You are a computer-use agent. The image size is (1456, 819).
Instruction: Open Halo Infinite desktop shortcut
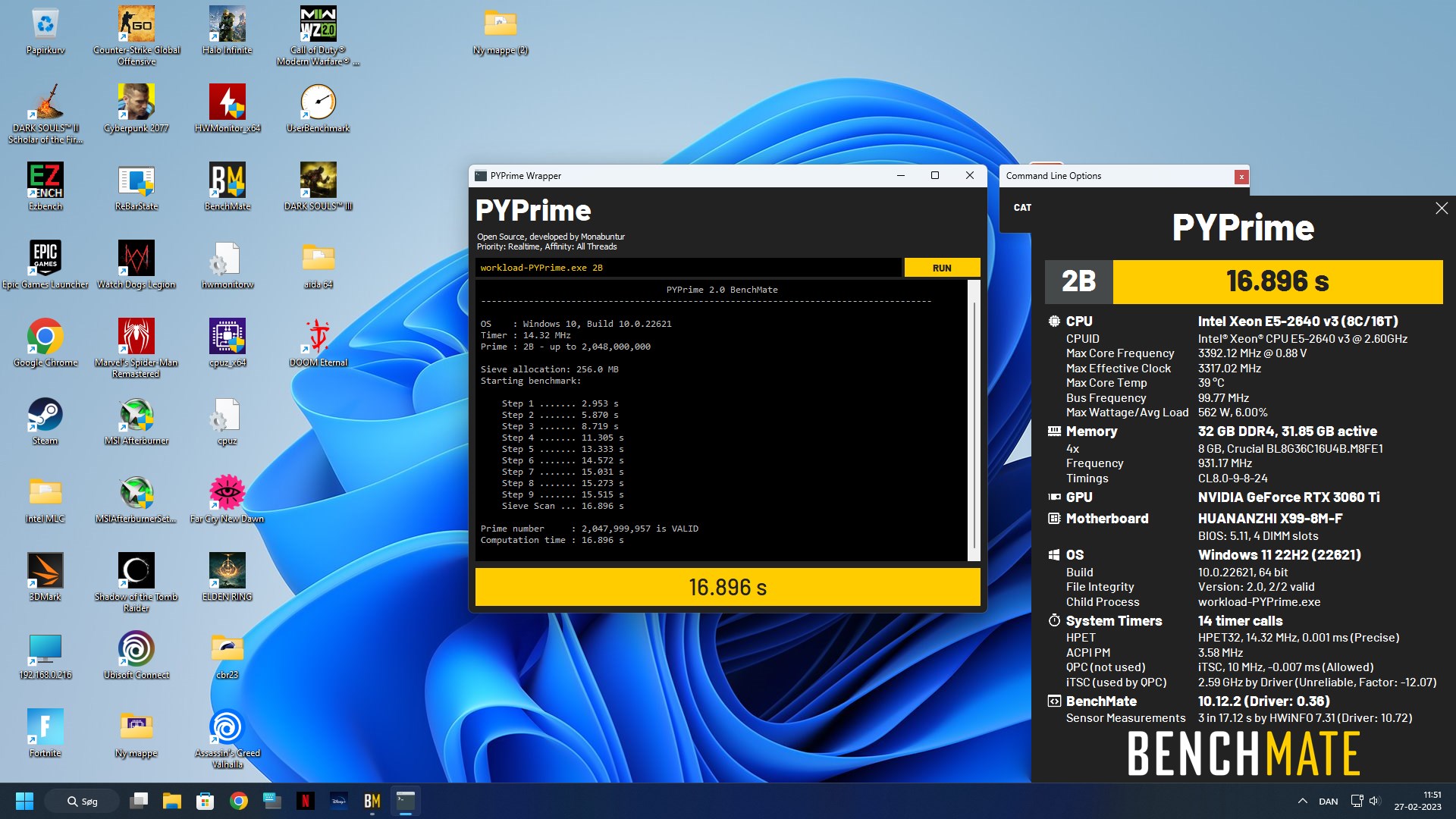point(227,30)
